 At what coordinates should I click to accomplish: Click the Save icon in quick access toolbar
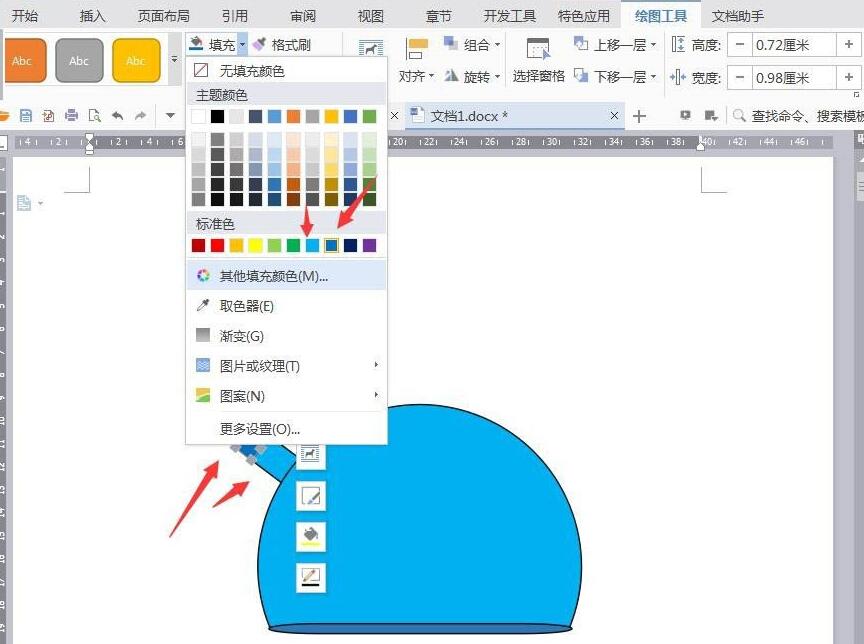(25, 115)
